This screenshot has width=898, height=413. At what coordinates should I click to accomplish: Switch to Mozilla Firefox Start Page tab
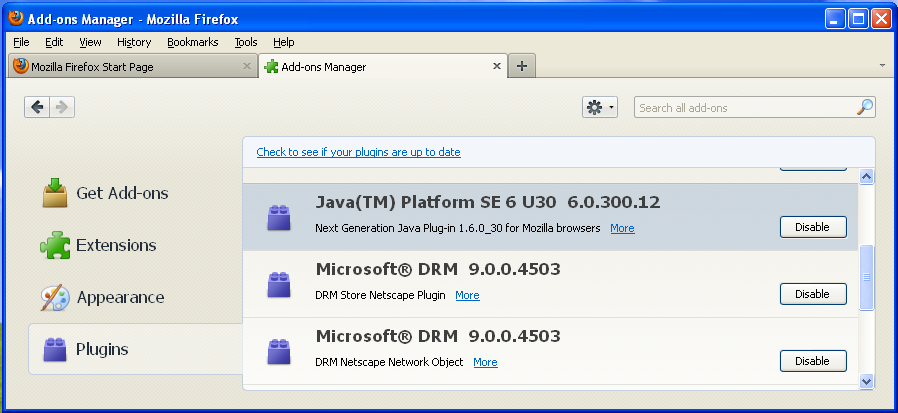[x=133, y=66]
